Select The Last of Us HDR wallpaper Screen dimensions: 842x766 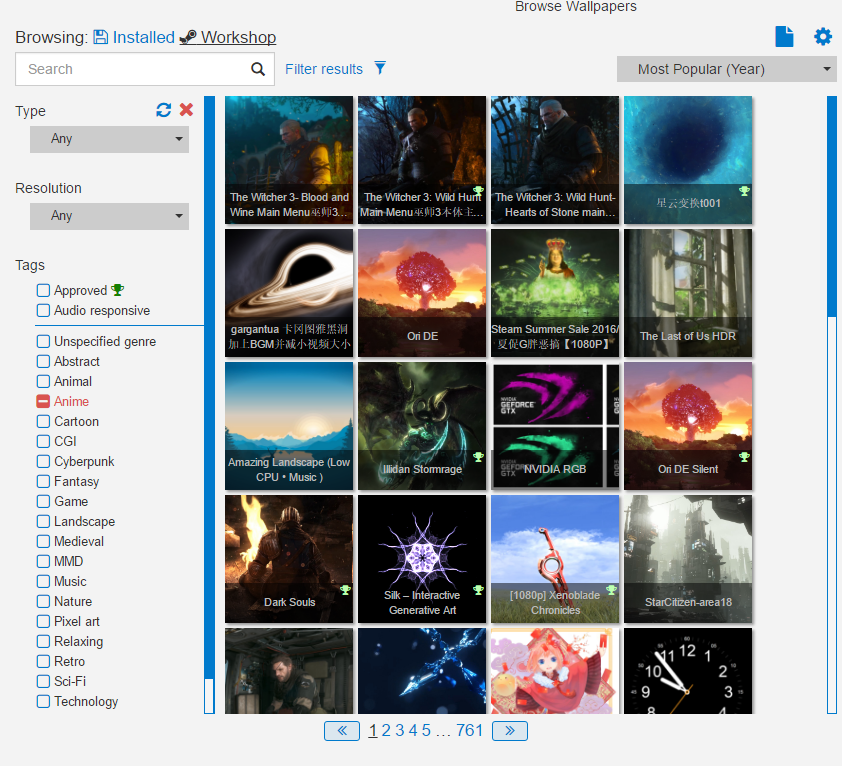point(688,293)
